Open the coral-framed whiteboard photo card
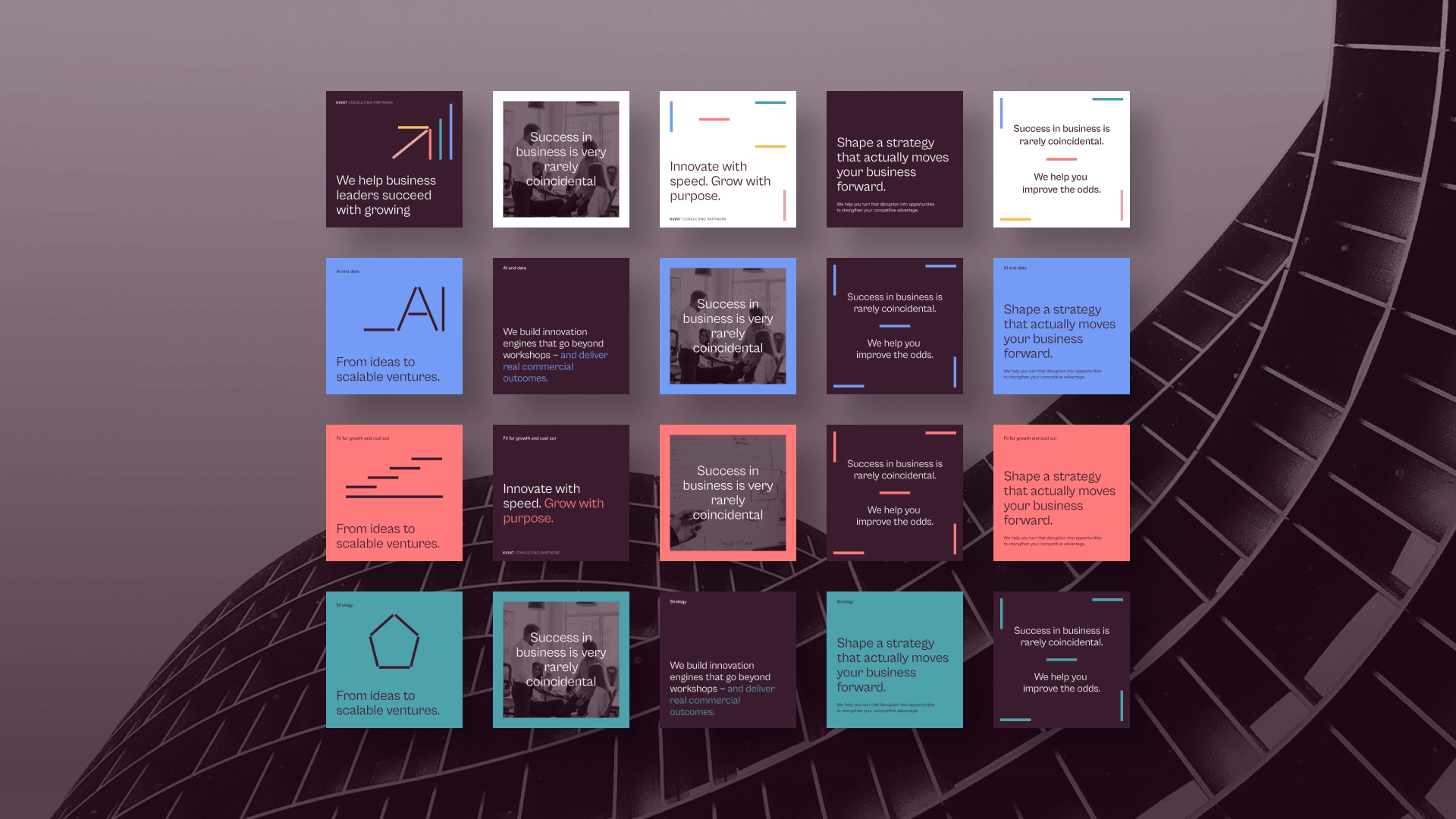 pos(727,493)
